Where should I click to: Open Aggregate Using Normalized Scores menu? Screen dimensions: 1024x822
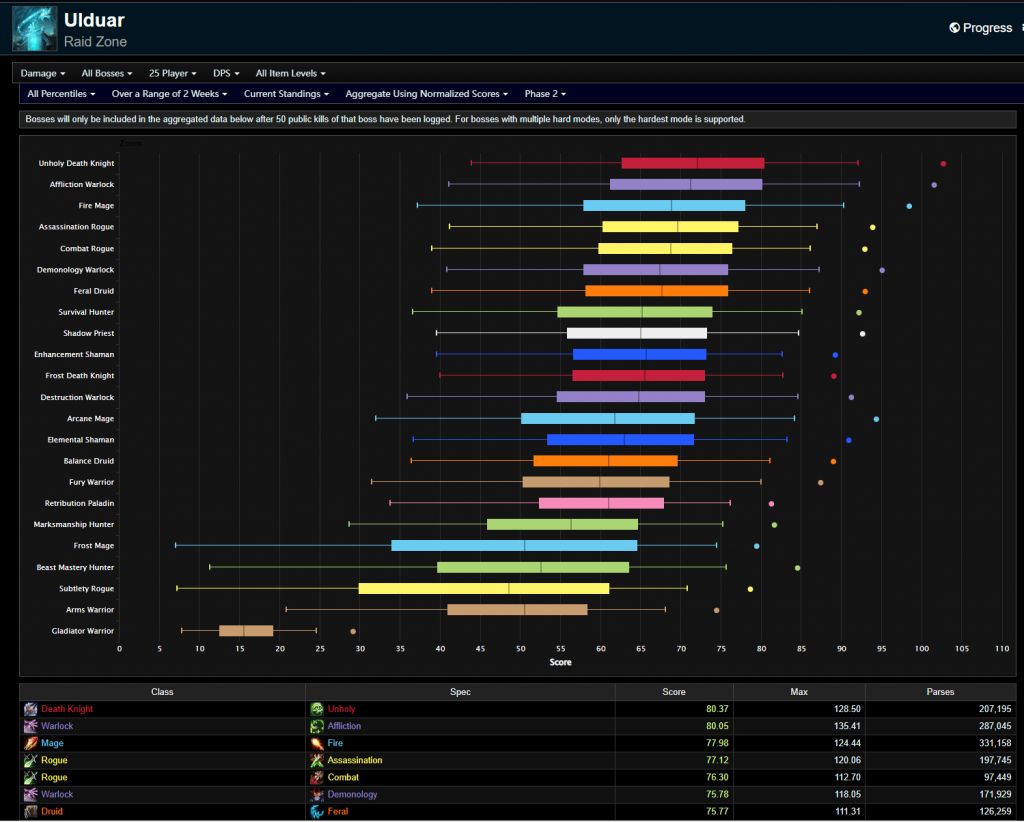pos(427,94)
